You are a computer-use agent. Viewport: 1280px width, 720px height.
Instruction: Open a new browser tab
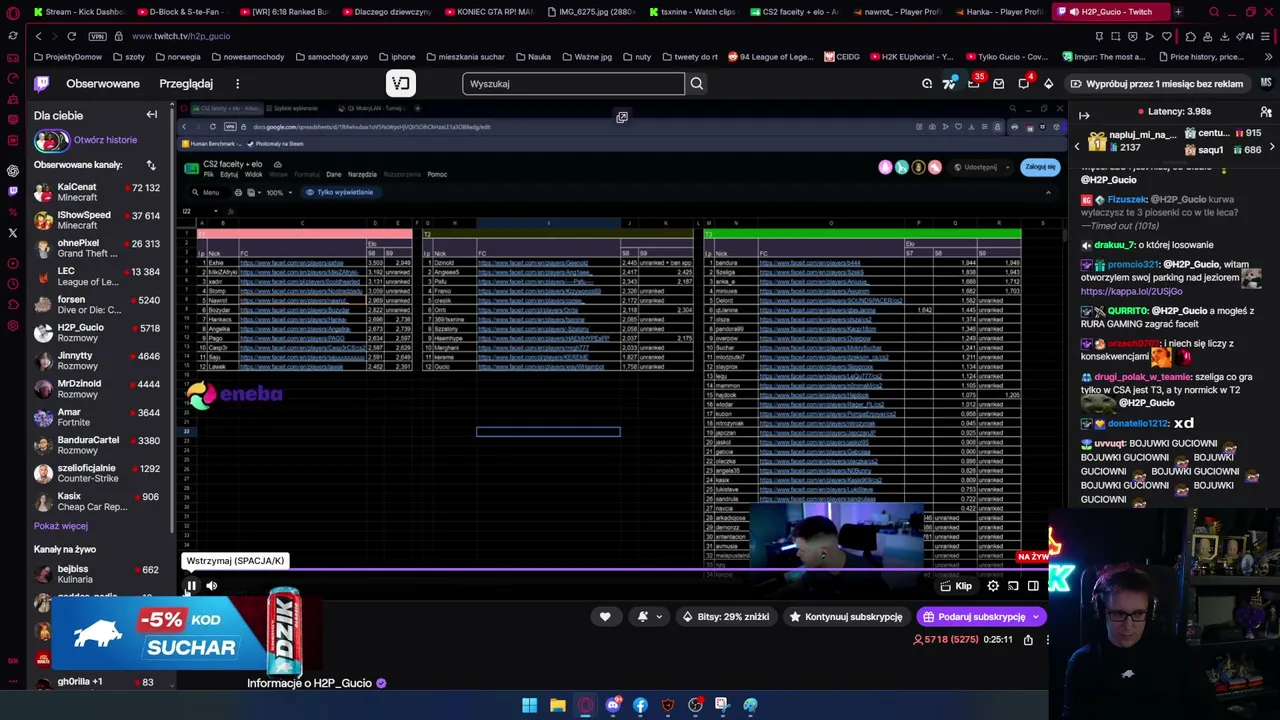tap(1178, 12)
